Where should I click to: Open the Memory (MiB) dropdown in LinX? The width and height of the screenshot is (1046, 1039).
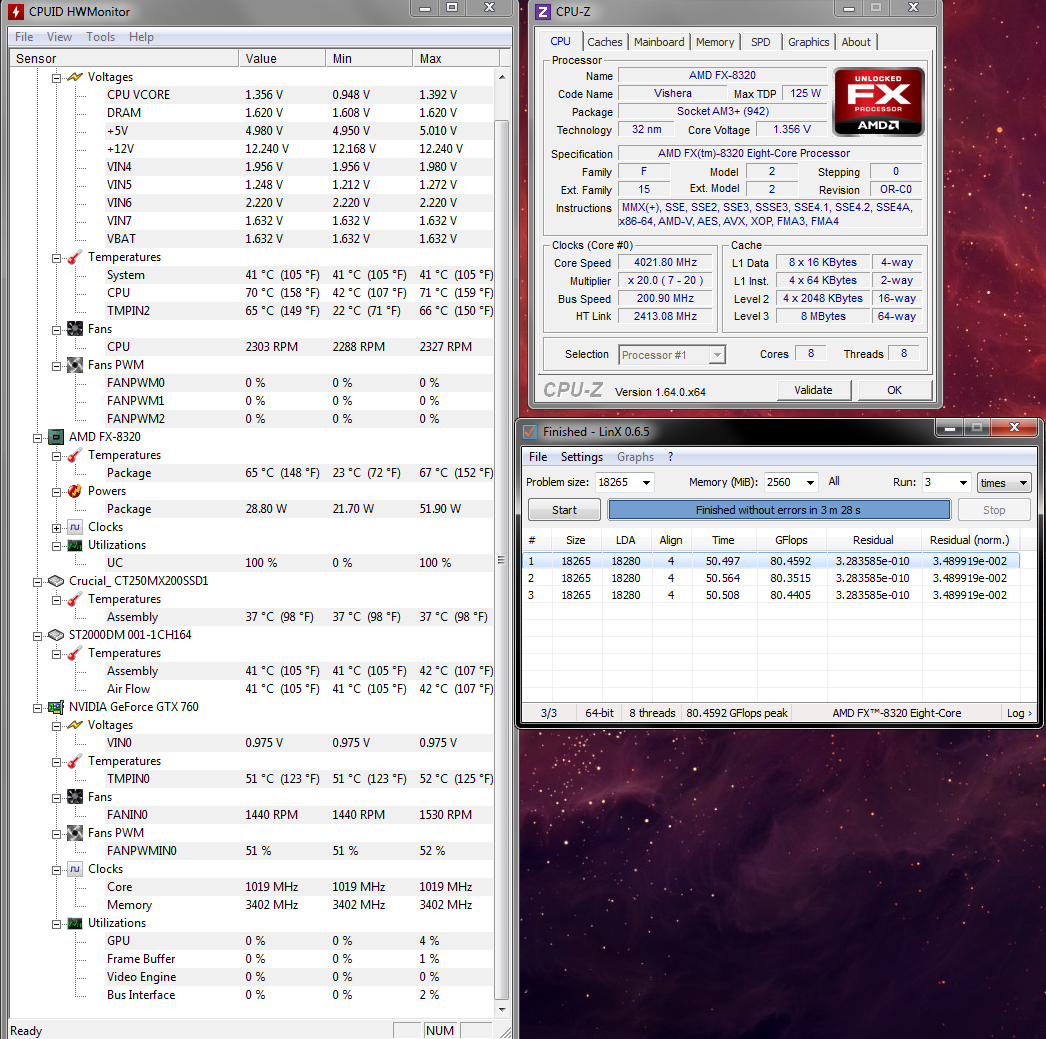pyautogui.click(x=810, y=482)
